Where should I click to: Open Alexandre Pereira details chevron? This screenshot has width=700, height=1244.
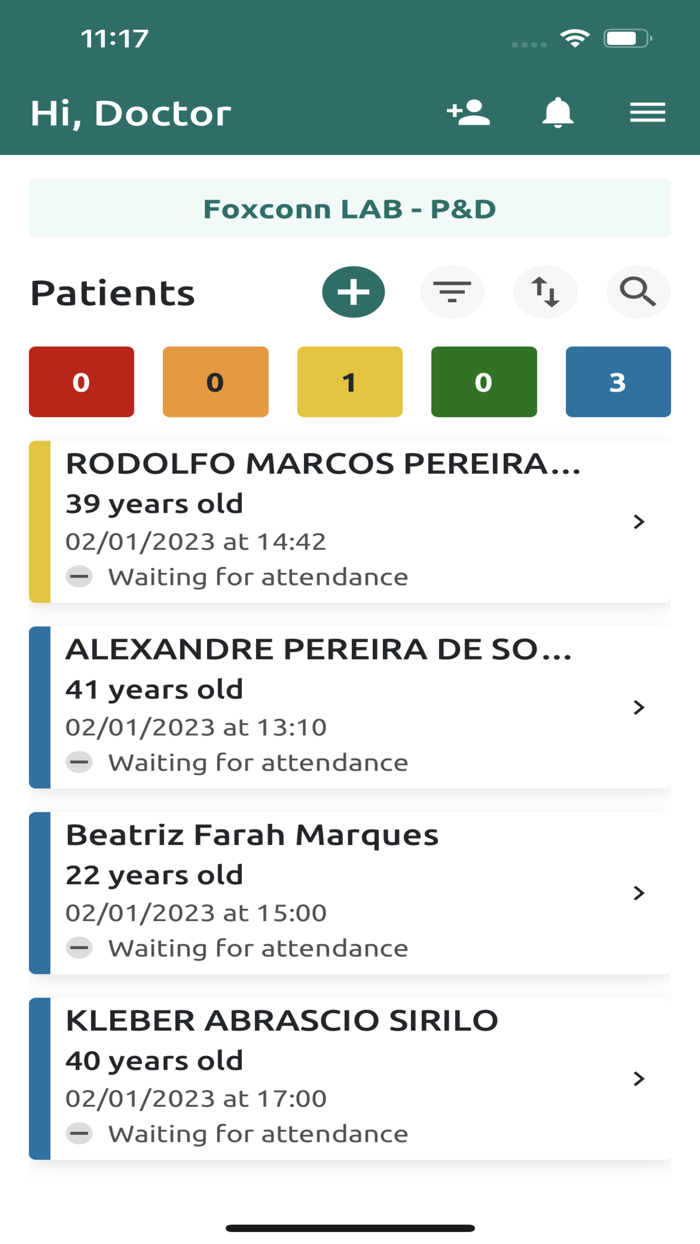(x=639, y=708)
